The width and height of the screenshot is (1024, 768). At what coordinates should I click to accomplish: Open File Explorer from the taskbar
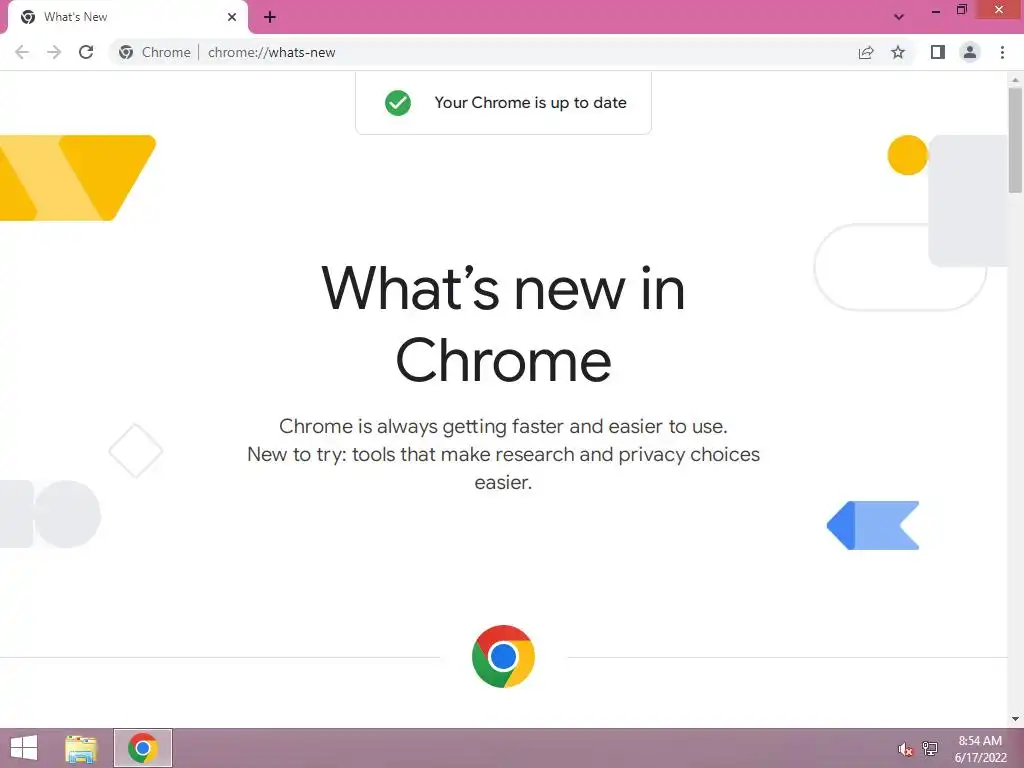(81, 748)
